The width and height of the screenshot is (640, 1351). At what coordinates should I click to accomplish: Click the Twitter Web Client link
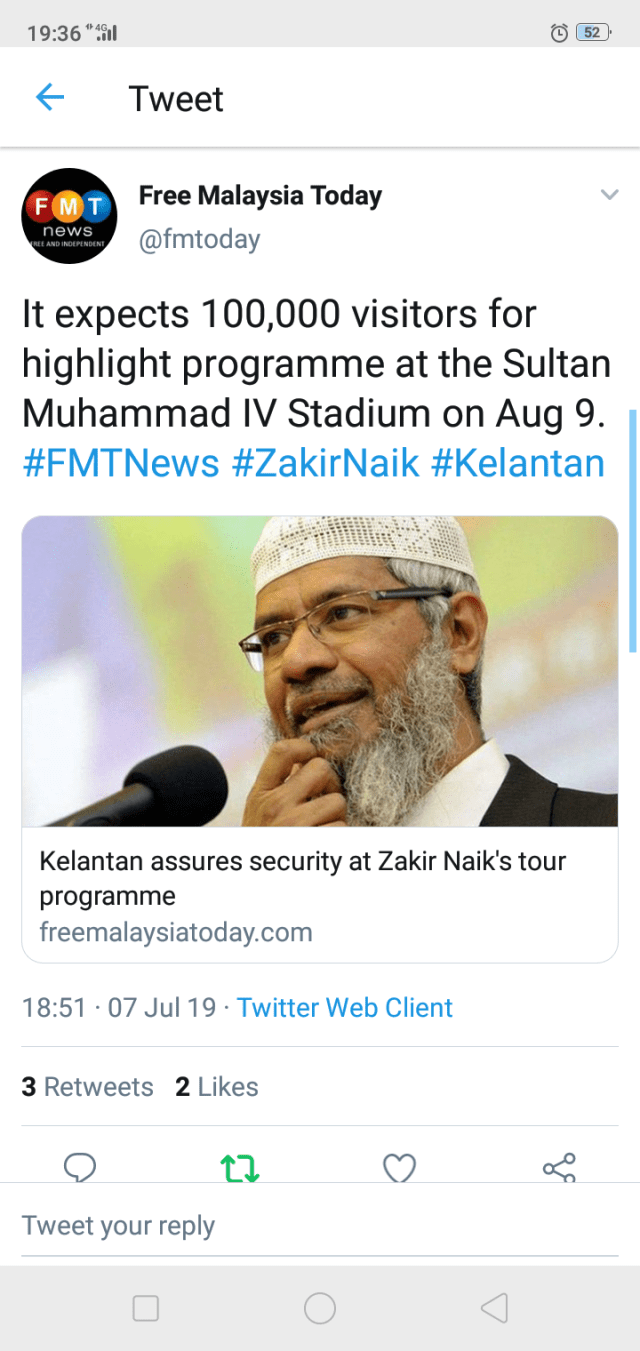pyautogui.click(x=345, y=1007)
